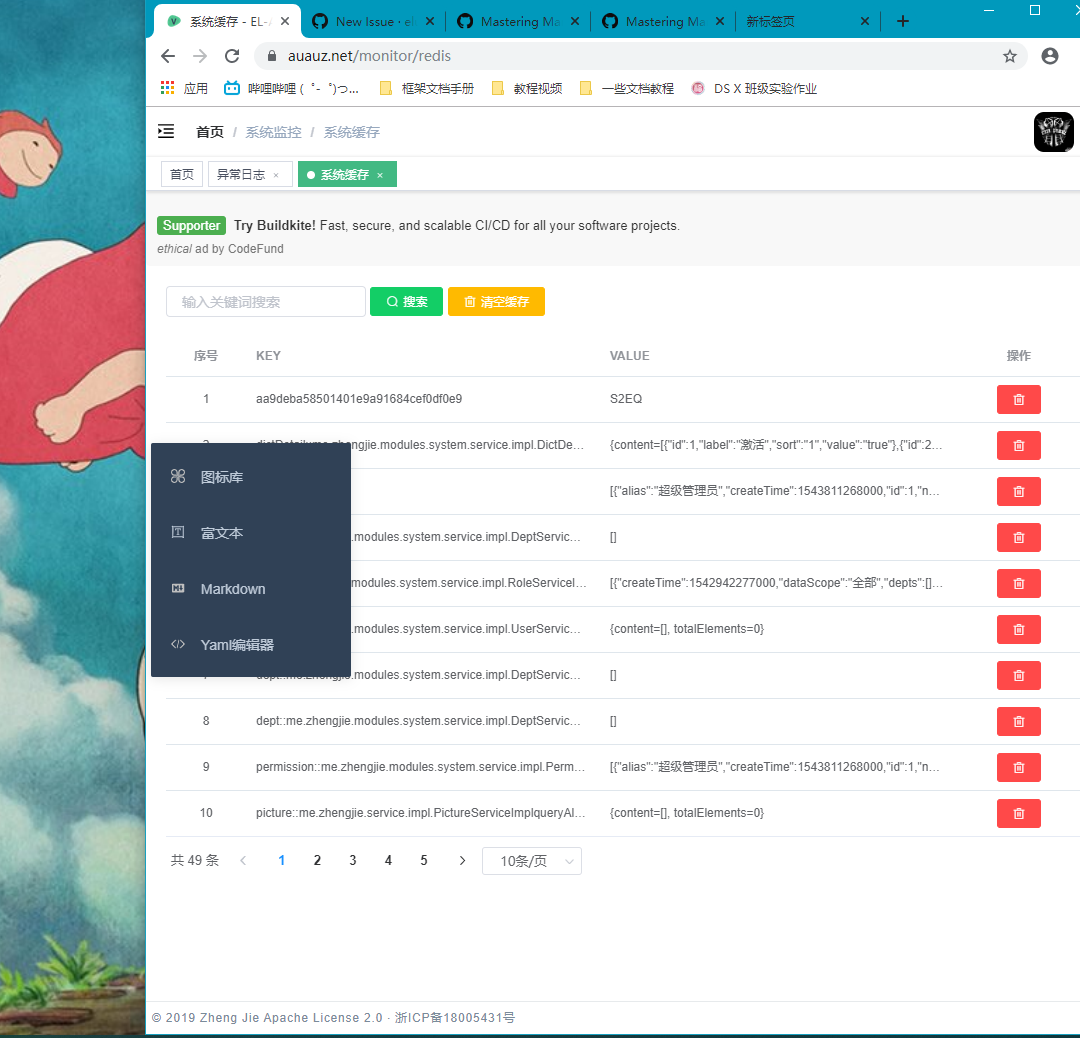Open the 应用 apps bookmark shortcut
The height and width of the screenshot is (1038, 1080).
[184, 88]
